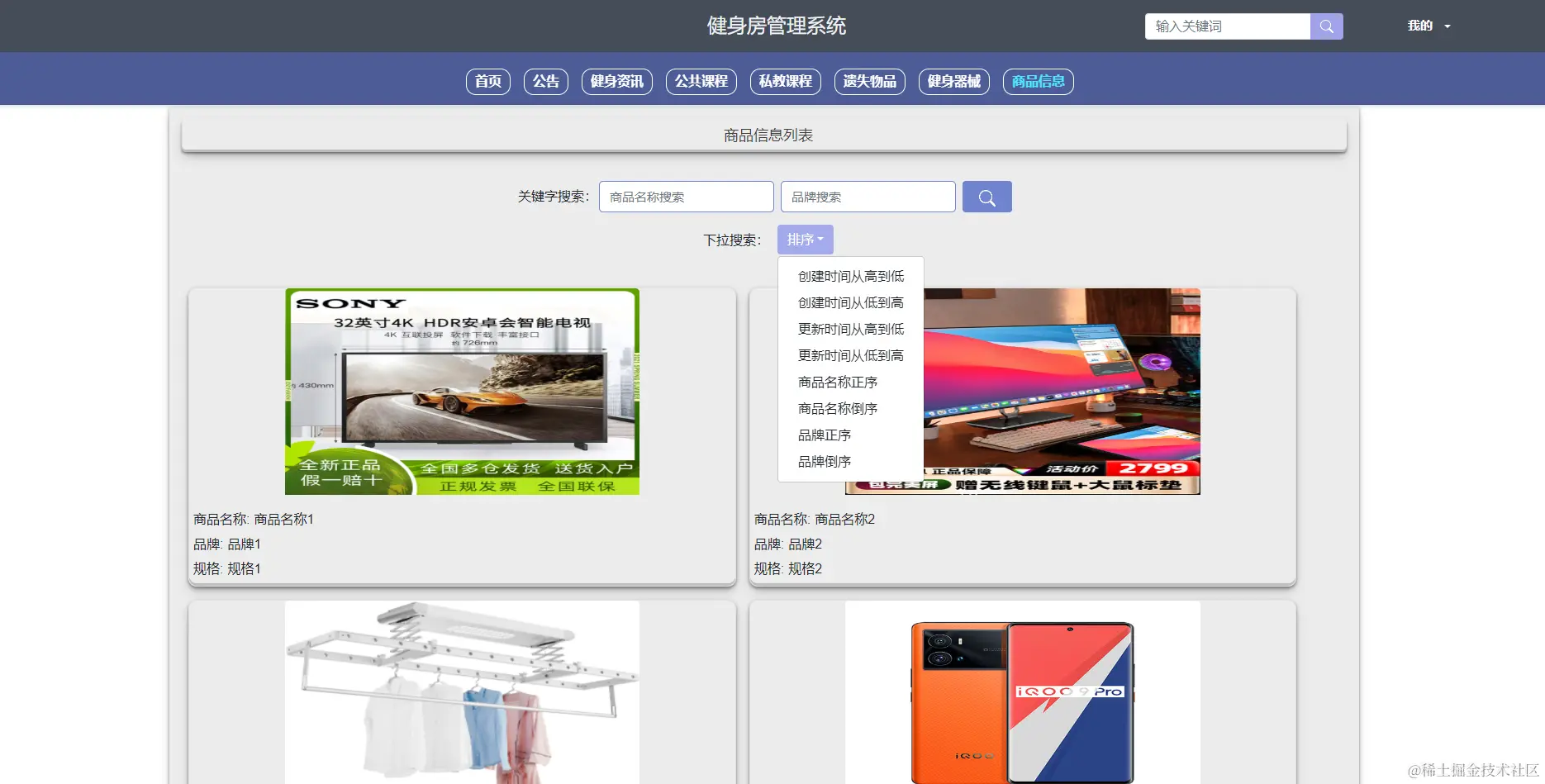
Task: Open the 公告 nav tab
Action: tap(546, 81)
